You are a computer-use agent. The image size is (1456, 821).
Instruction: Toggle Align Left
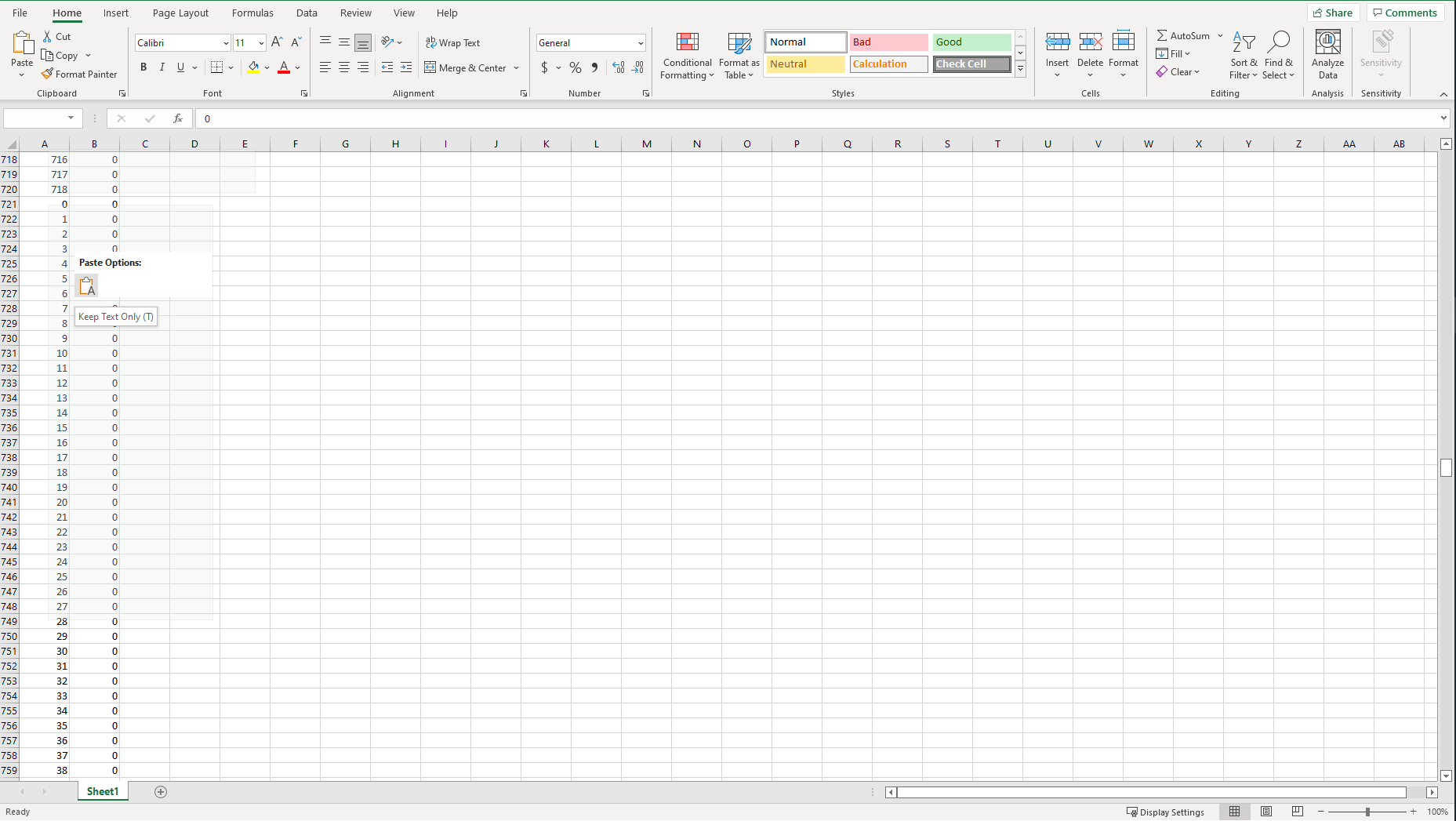[x=325, y=67]
